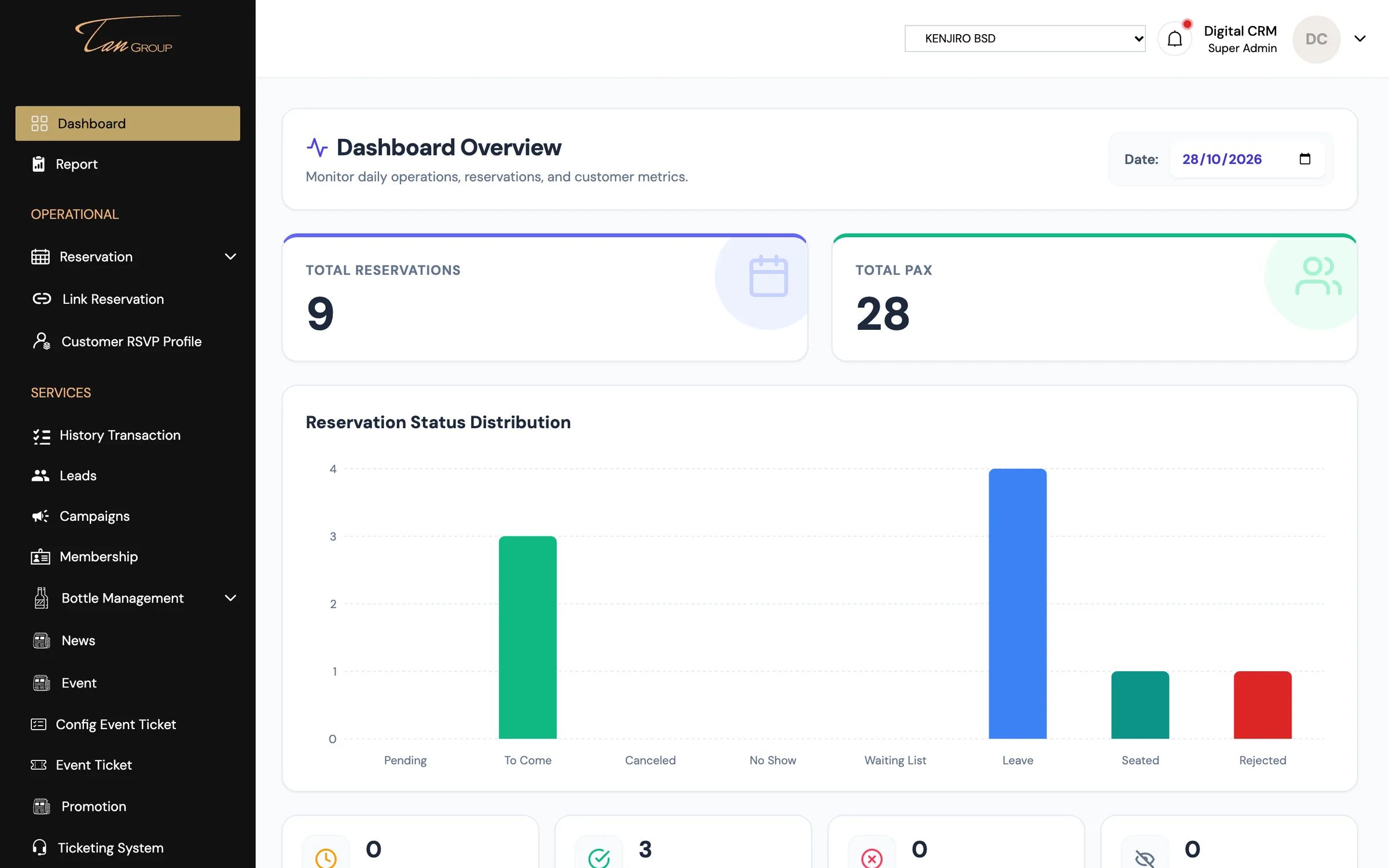Open the KENJIRO BSD outlet dropdown

(x=1025, y=38)
